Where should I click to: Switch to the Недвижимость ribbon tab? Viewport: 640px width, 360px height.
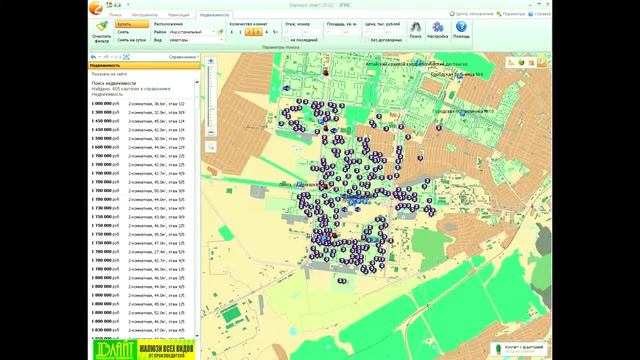(x=214, y=15)
